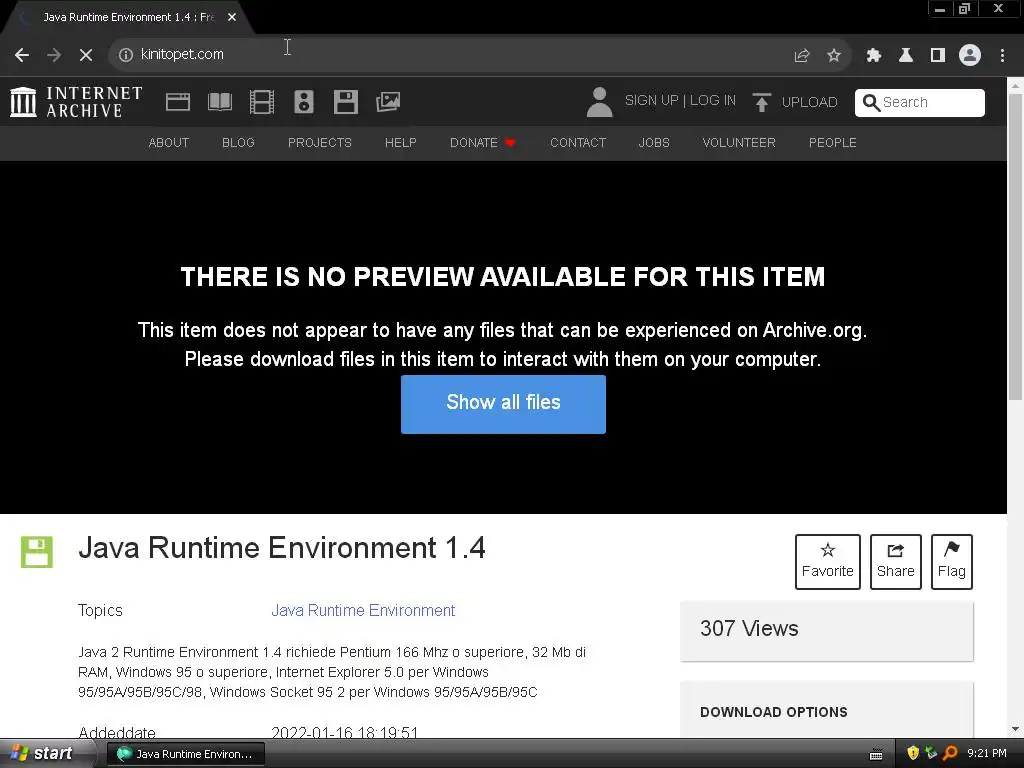
Task: Click the on-screen keyboard tray icon
Action: [876, 755]
